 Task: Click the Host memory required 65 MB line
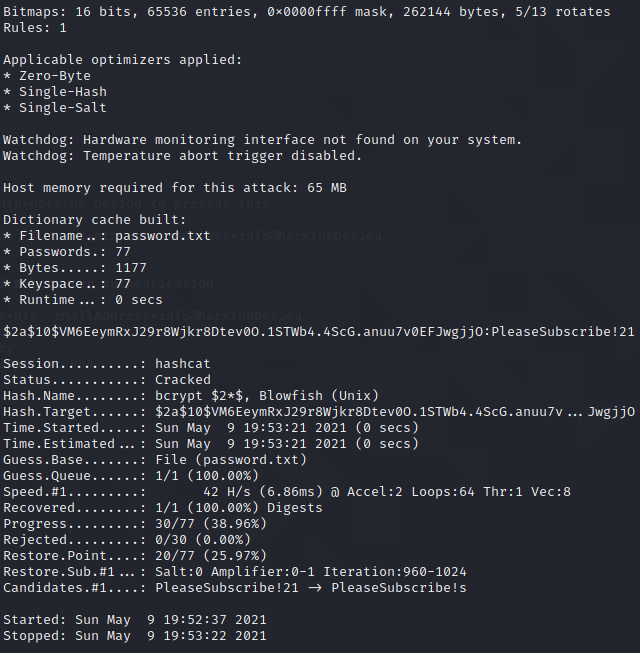[175, 188]
